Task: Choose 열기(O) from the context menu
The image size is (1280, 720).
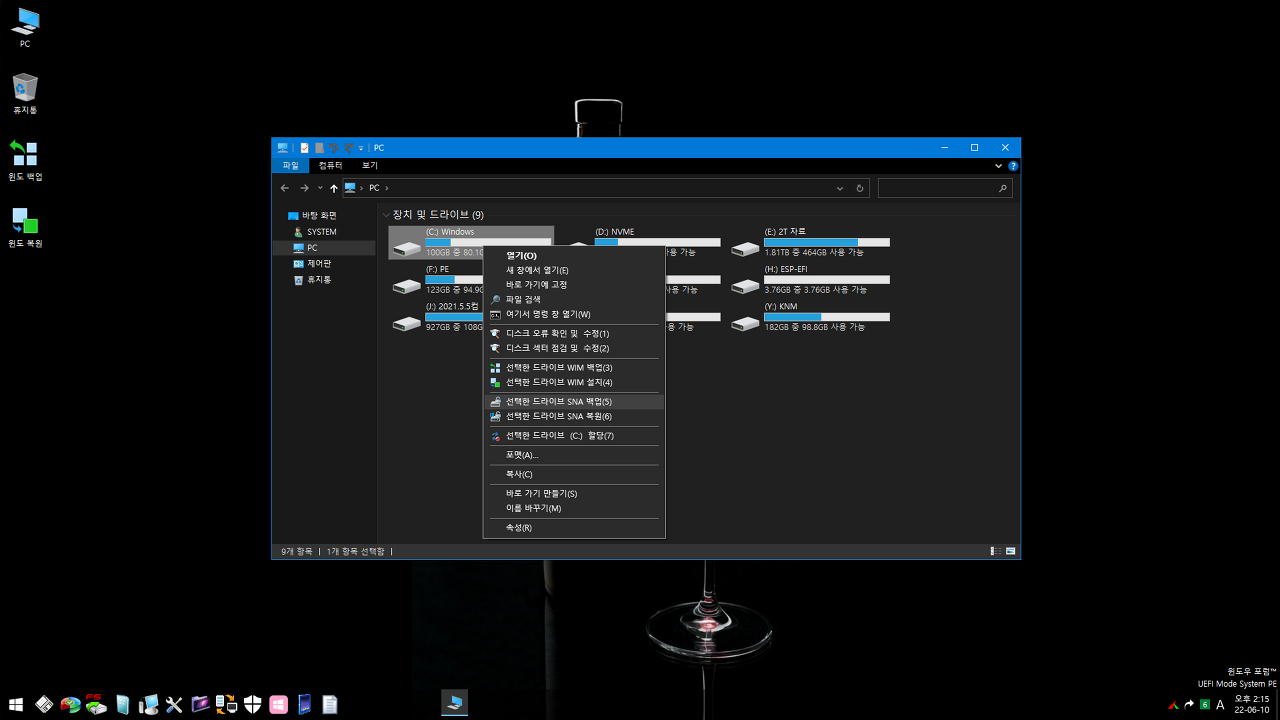Action: point(574,256)
